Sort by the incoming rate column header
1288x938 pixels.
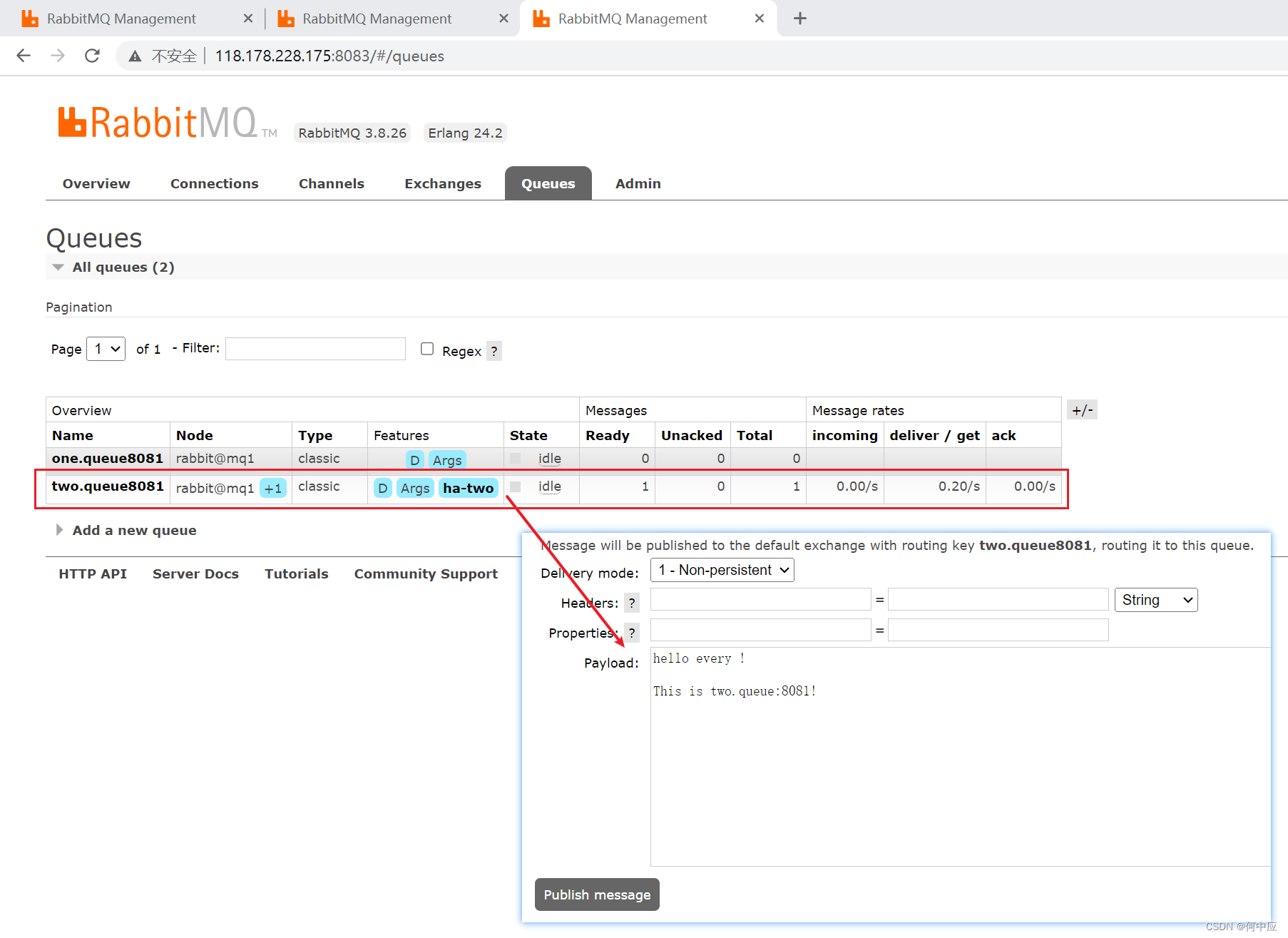(845, 435)
